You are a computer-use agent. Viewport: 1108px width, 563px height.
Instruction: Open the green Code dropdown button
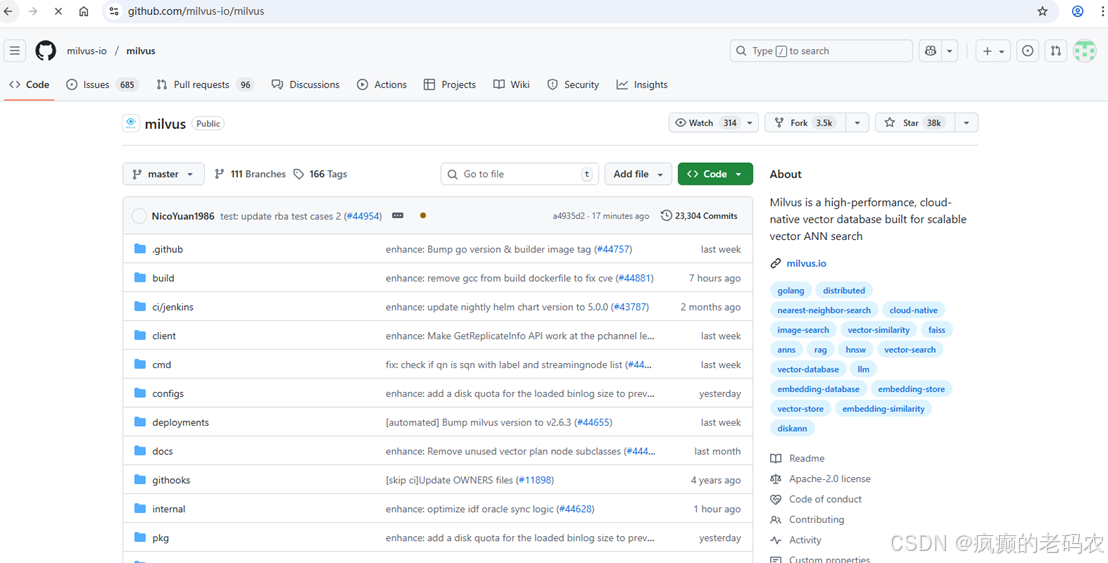pyautogui.click(x=715, y=174)
